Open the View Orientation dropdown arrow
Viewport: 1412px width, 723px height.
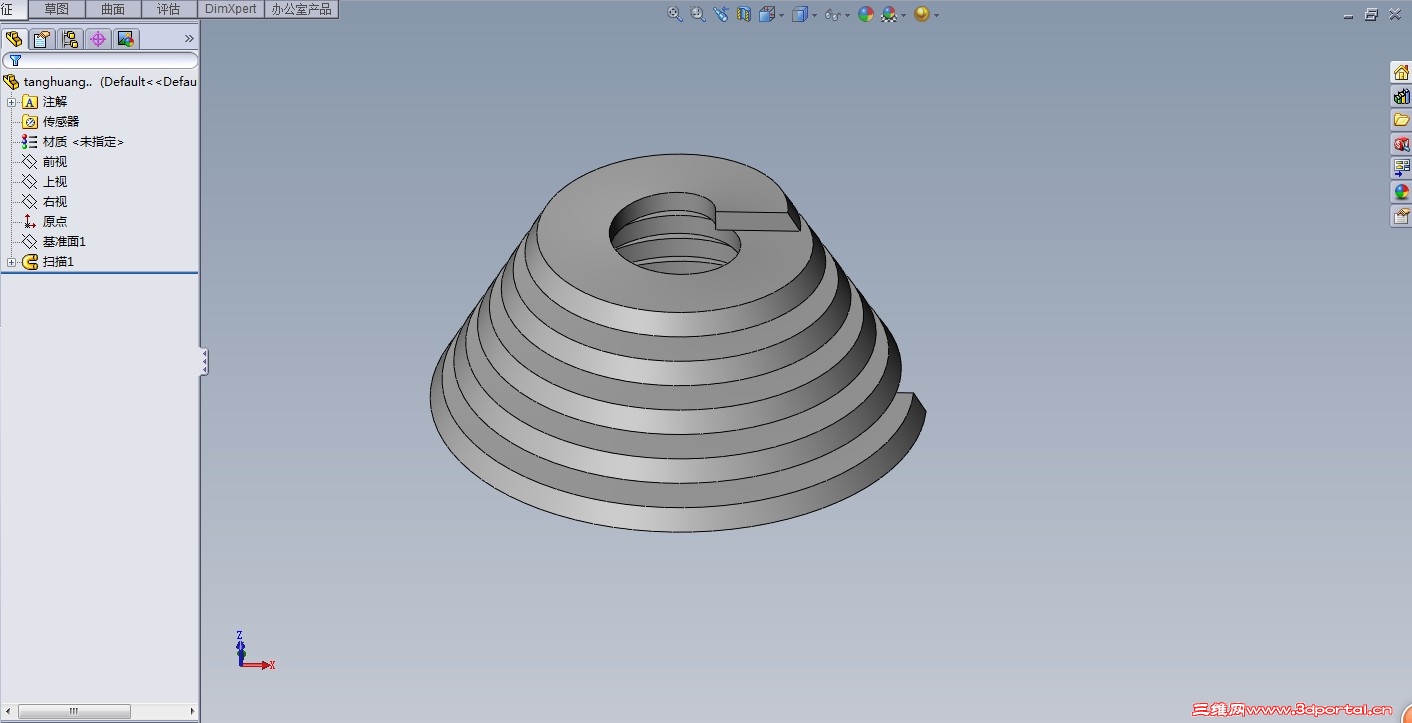pos(782,16)
